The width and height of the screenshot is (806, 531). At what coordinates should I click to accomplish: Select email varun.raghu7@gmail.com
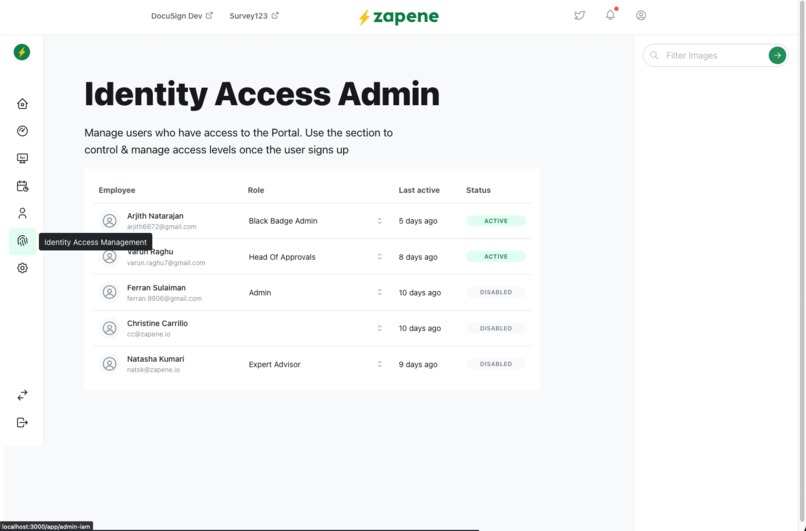pyautogui.click(x=166, y=263)
